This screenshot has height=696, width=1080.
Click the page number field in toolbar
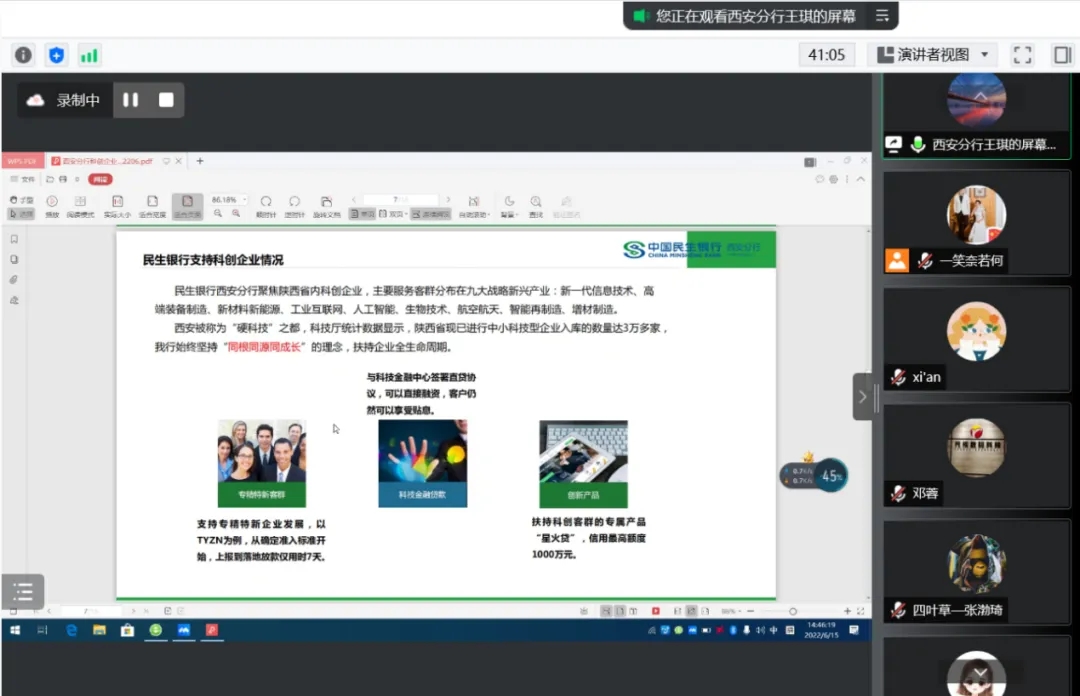tap(401, 200)
